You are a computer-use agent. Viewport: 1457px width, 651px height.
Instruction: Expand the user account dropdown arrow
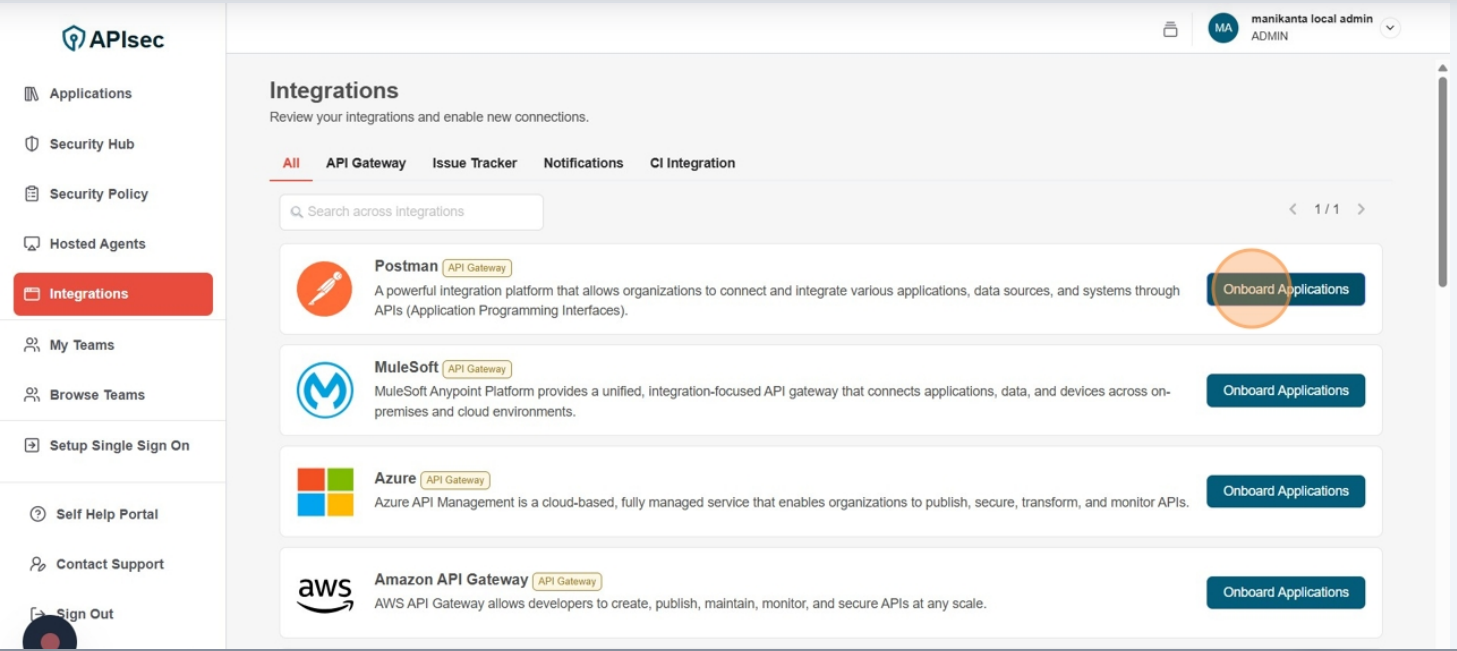click(1389, 28)
